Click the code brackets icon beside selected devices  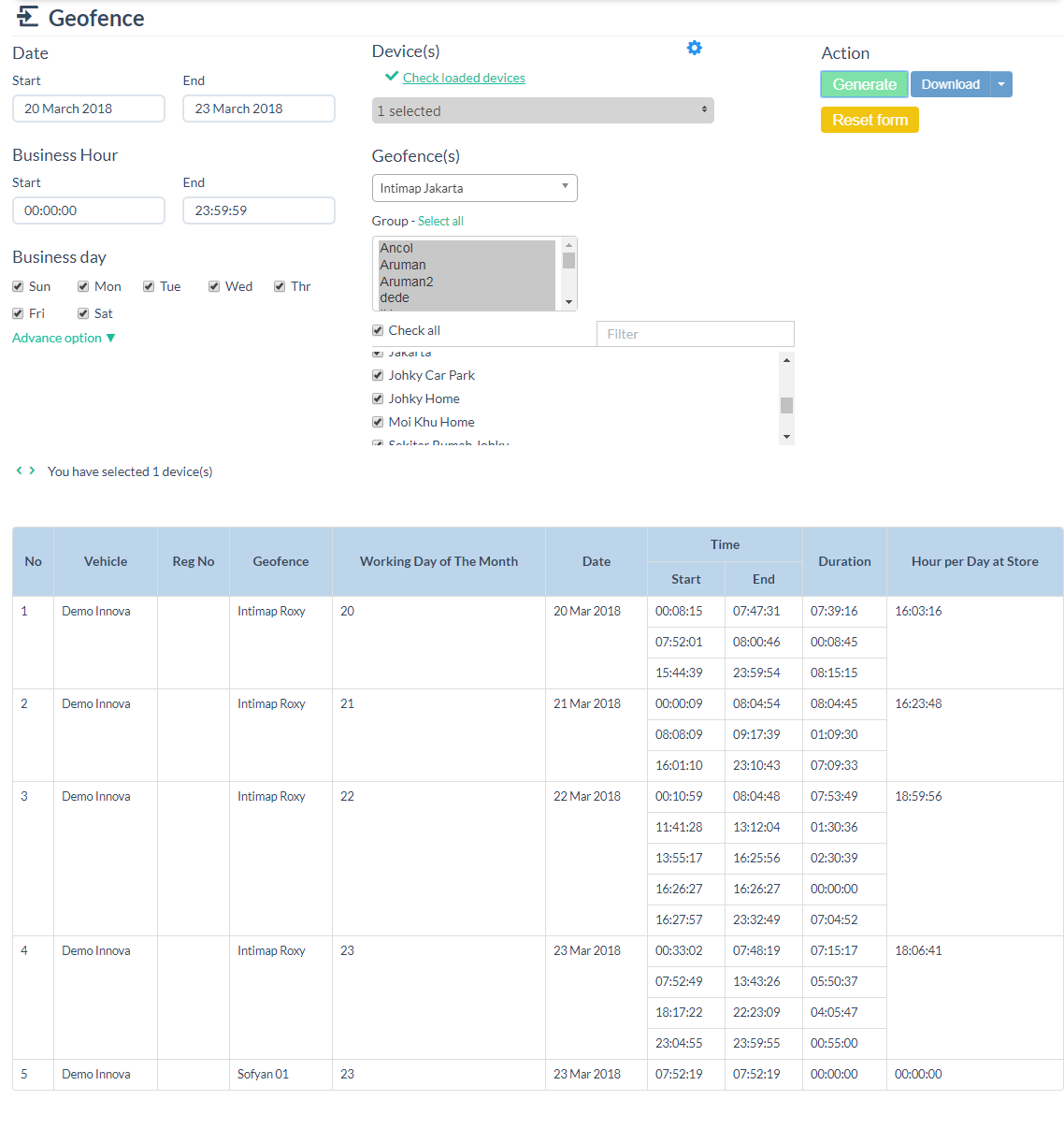point(25,470)
